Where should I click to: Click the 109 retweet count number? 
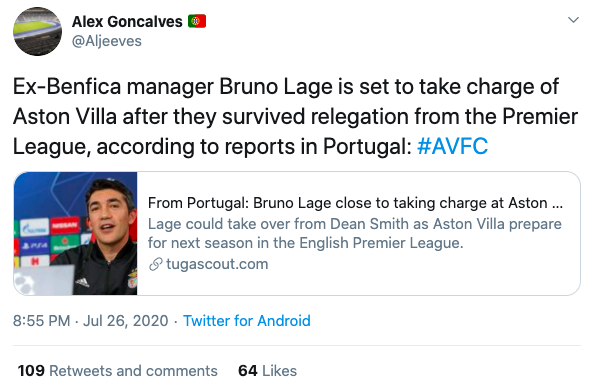point(31,371)
